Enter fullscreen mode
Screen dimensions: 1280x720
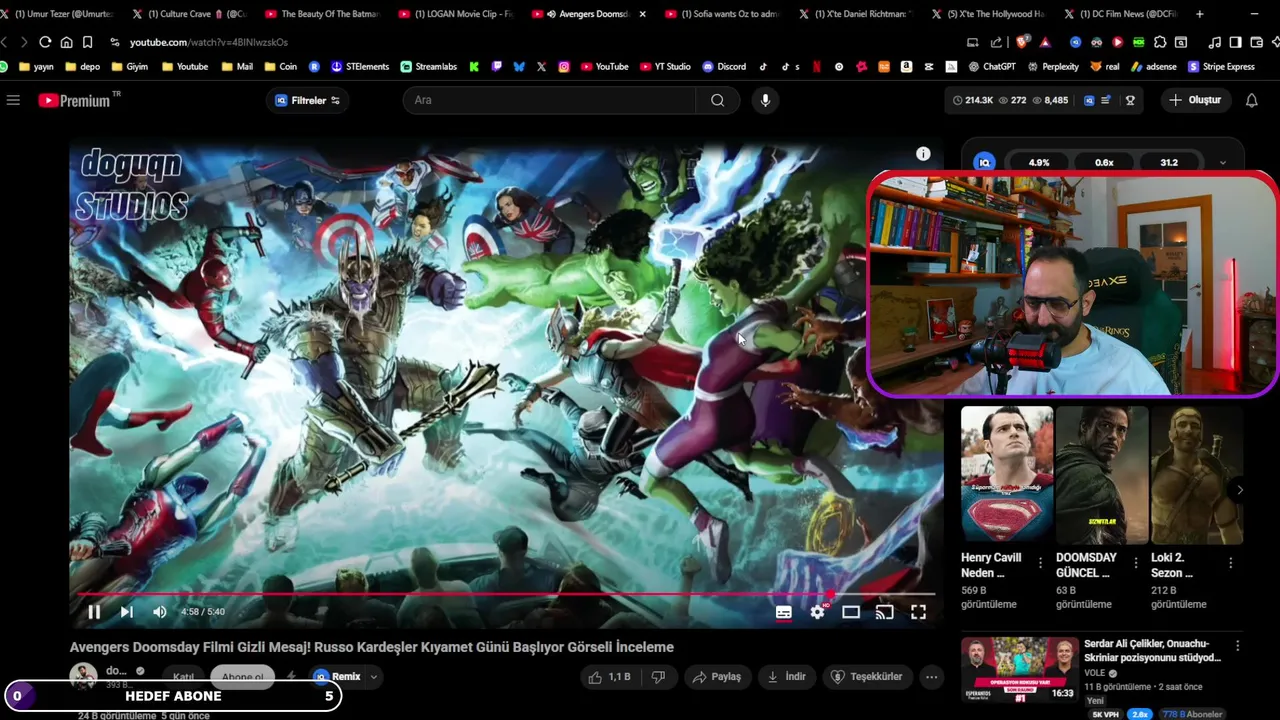918,612
